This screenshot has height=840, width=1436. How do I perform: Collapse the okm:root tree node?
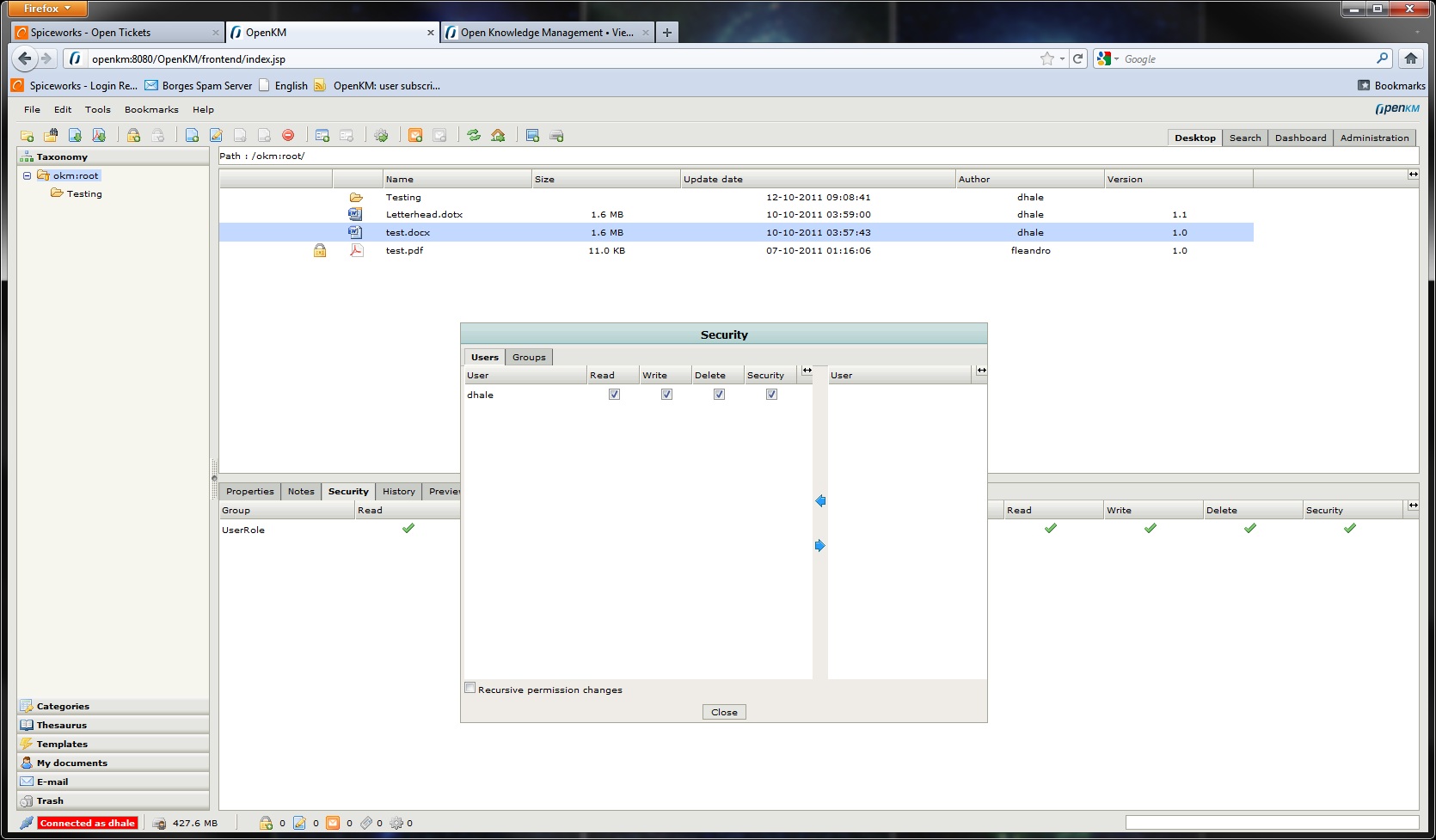pos(27,175)
